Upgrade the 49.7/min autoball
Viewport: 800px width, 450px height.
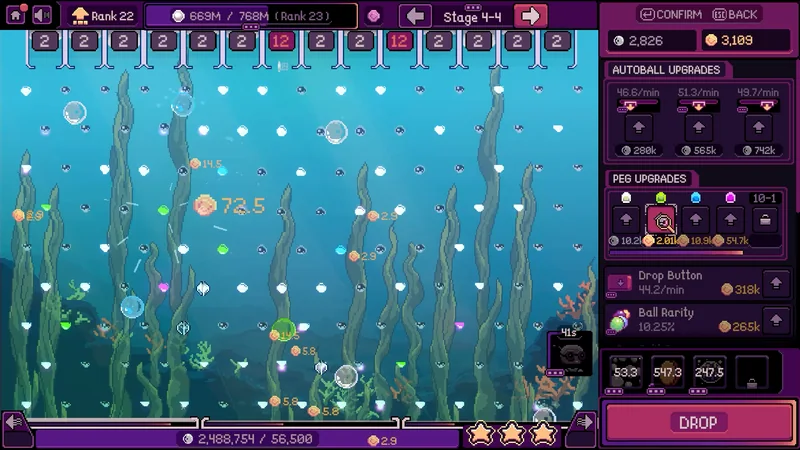click(x=758, y=128)
